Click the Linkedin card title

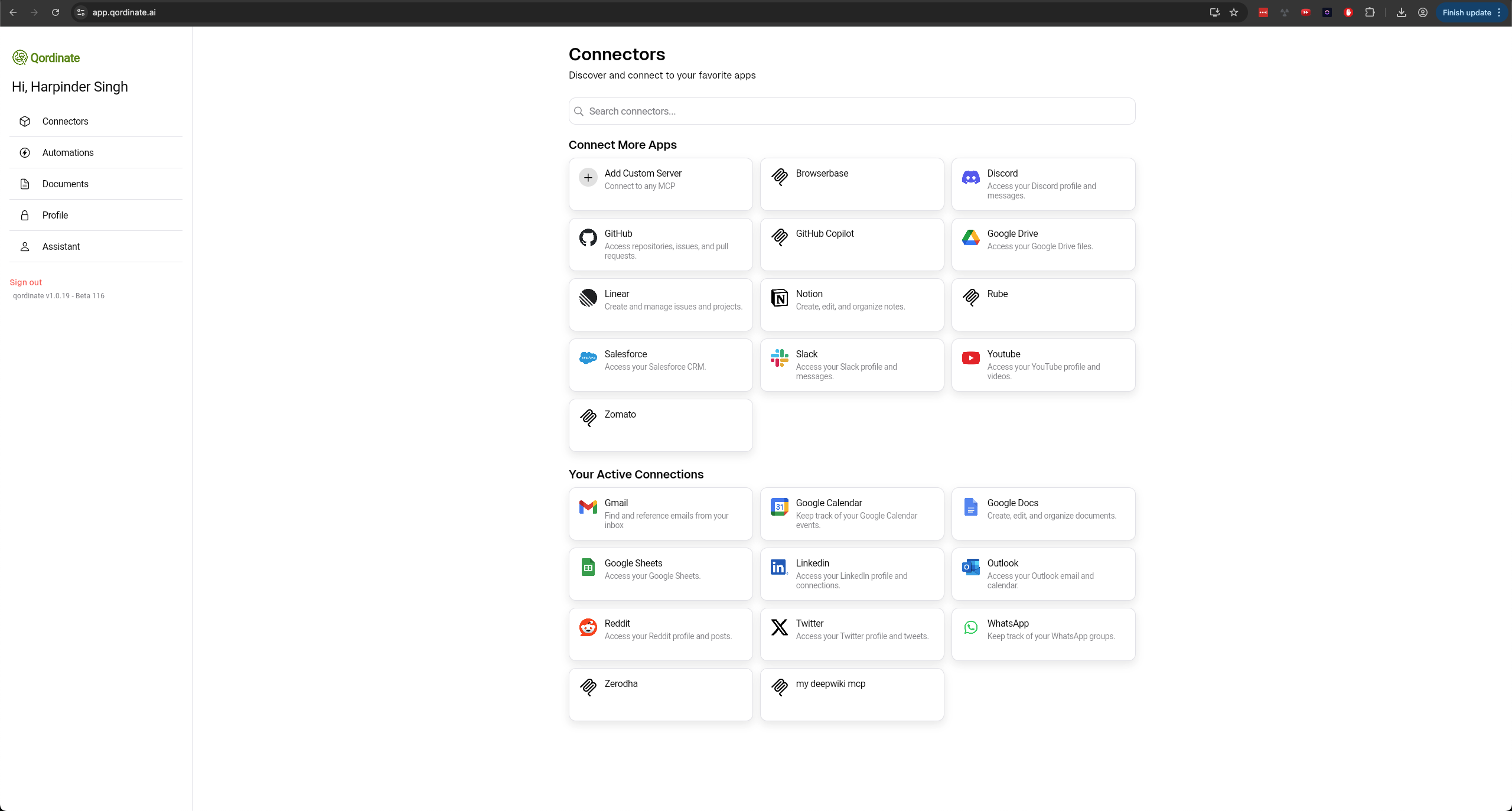point(812,563)
